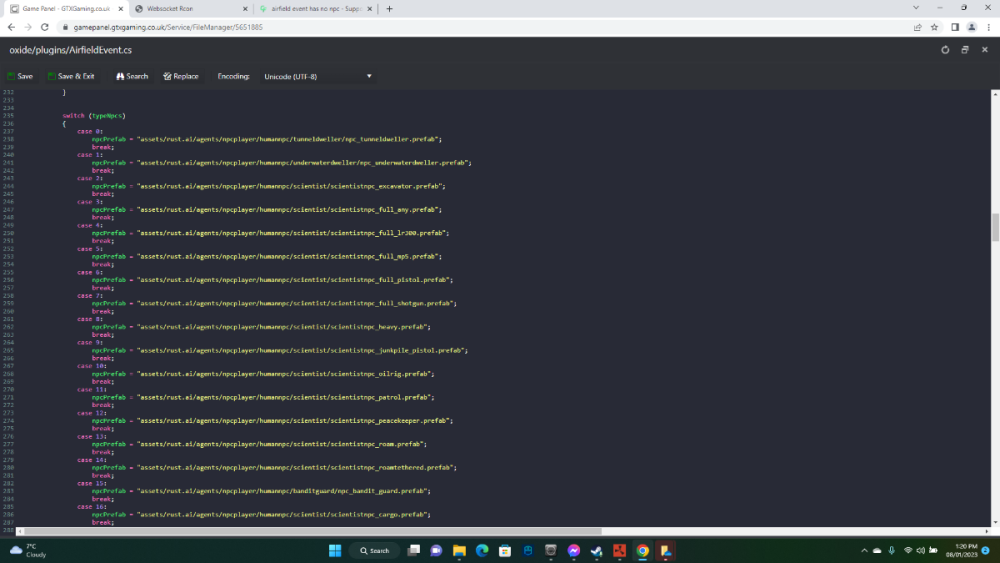The height and width of the screenshot is (563, 1000).
Task: Click the scientistnpc_roam.prefab code line
Action: point(259,444)
